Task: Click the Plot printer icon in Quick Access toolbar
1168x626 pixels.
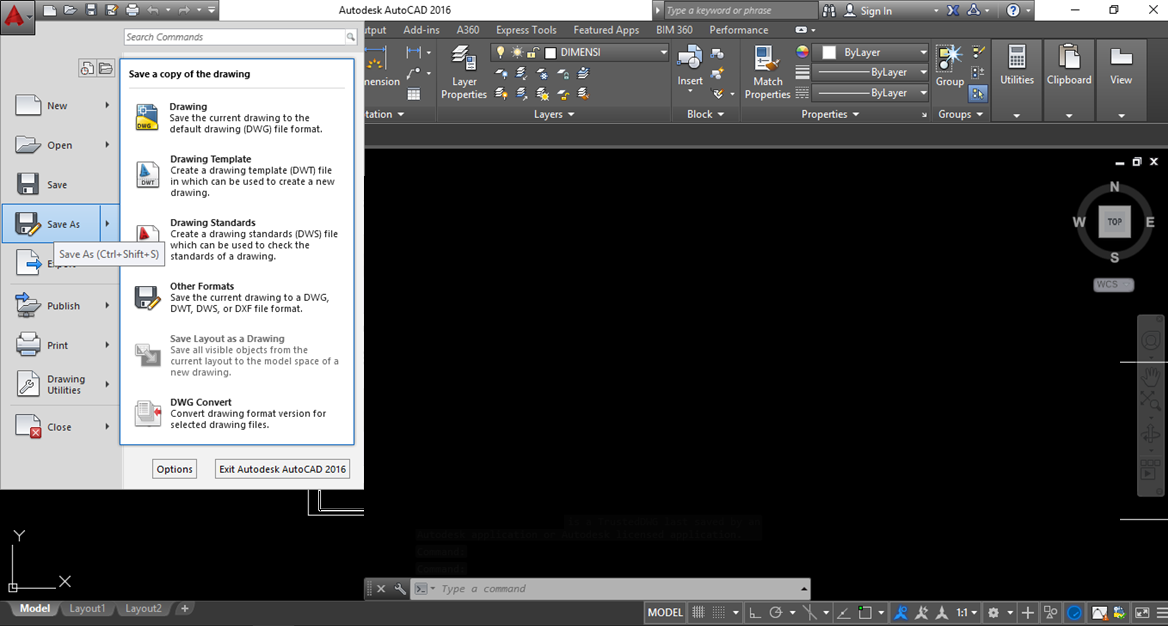Action: [x=133, y=10]
